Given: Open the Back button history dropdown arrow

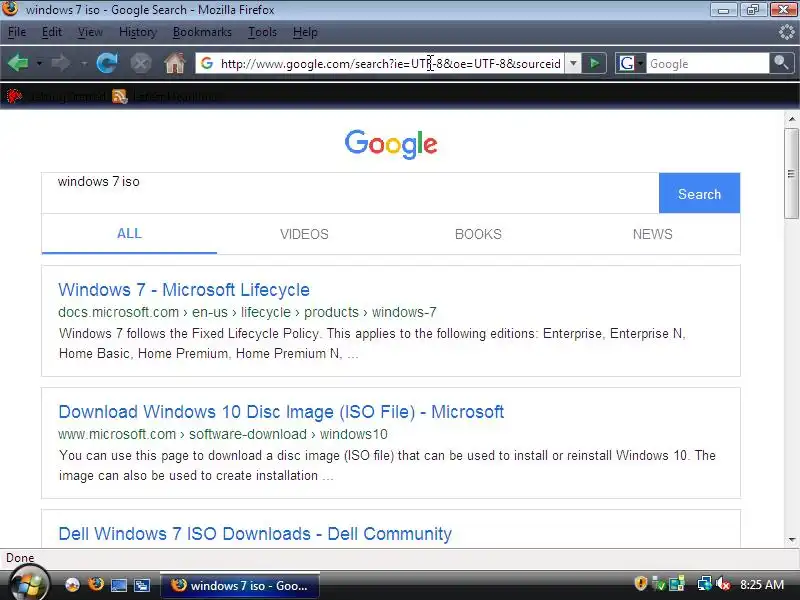Looking at the screenshot, I should click(39, 64).
